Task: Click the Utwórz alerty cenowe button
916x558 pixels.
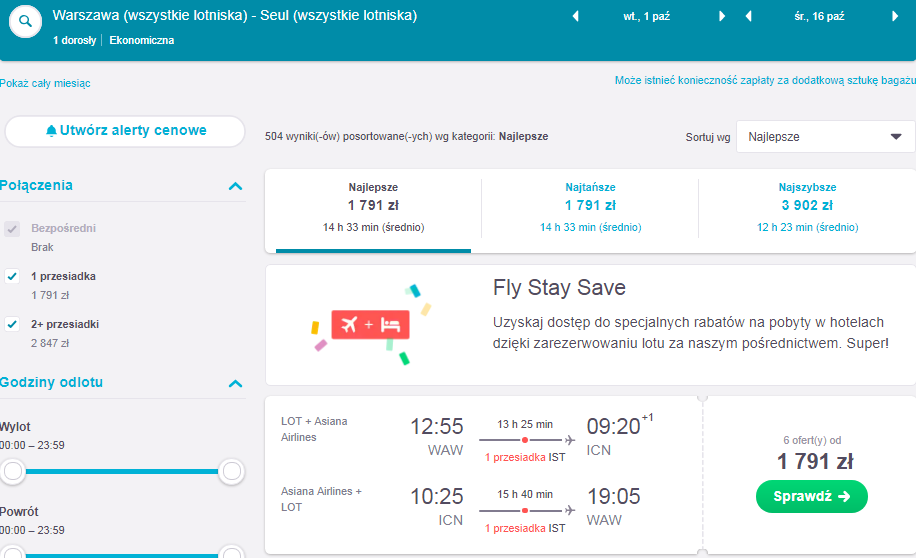Action: tap(125, 131)
